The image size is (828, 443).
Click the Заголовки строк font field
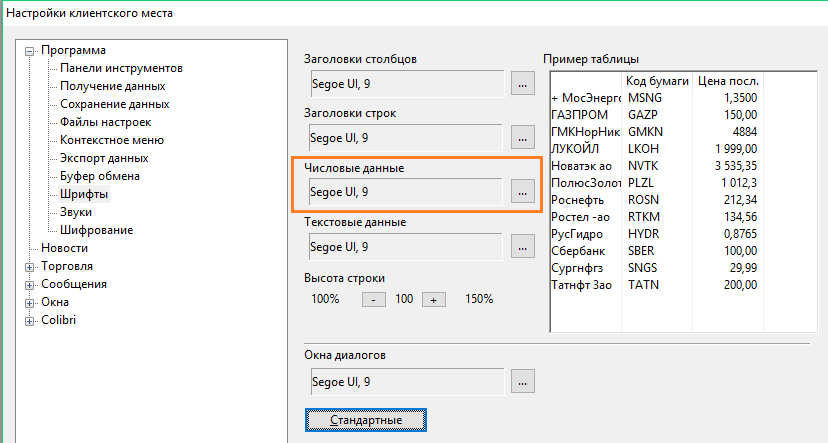[x=406, y=138]
